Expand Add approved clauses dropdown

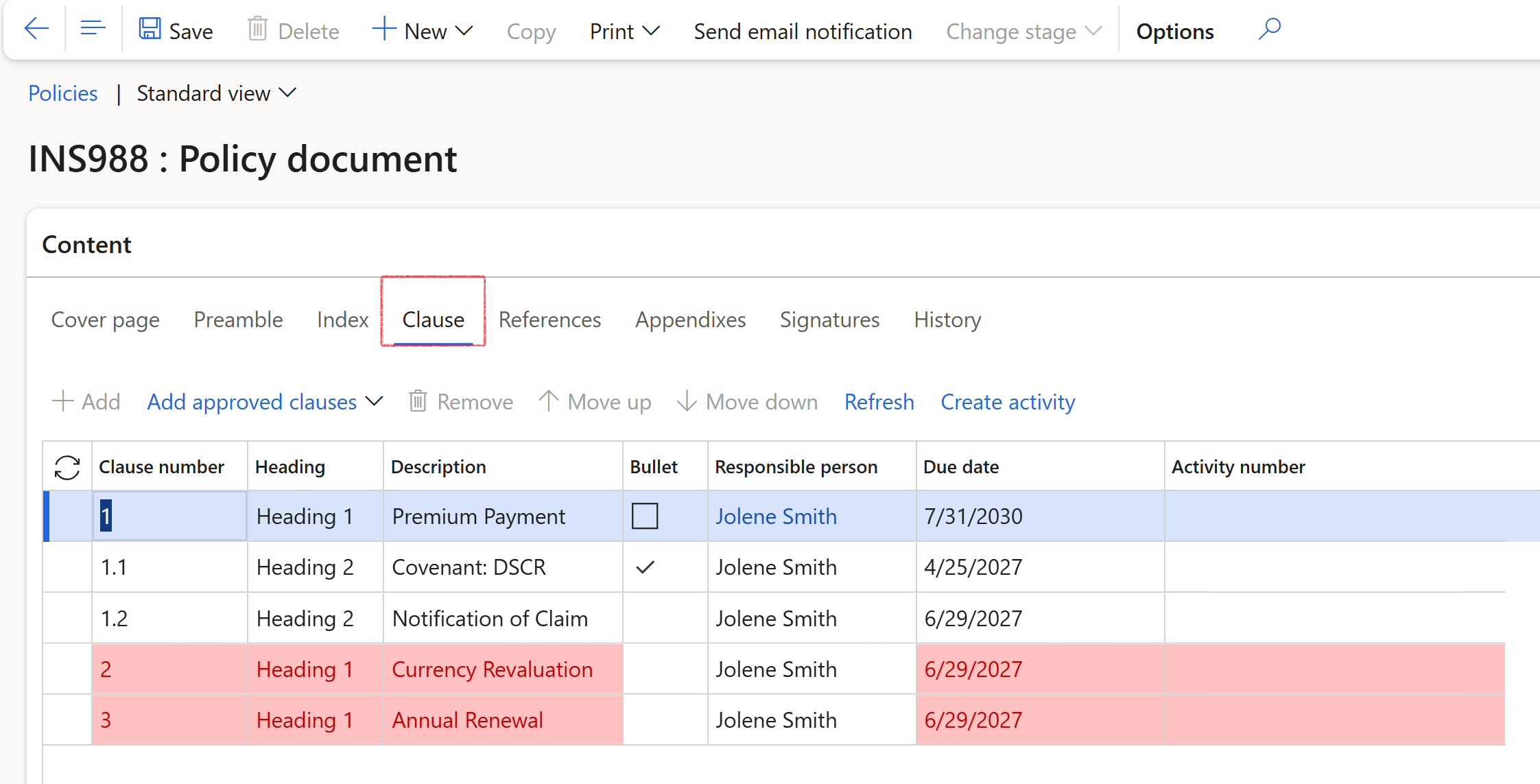265,402
